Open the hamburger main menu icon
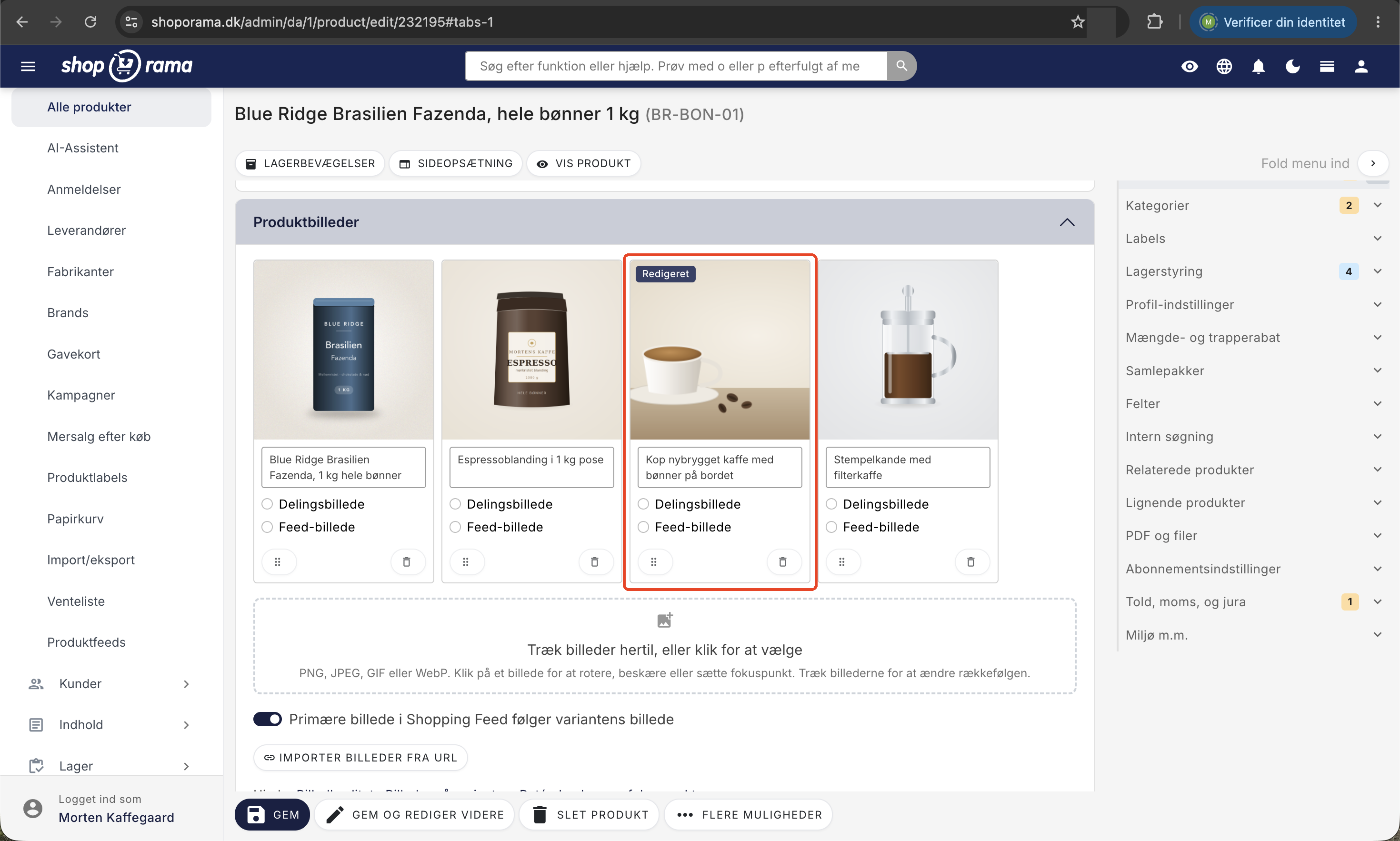The height and width of the screenshot is (841, 1400). coord(28,66)
